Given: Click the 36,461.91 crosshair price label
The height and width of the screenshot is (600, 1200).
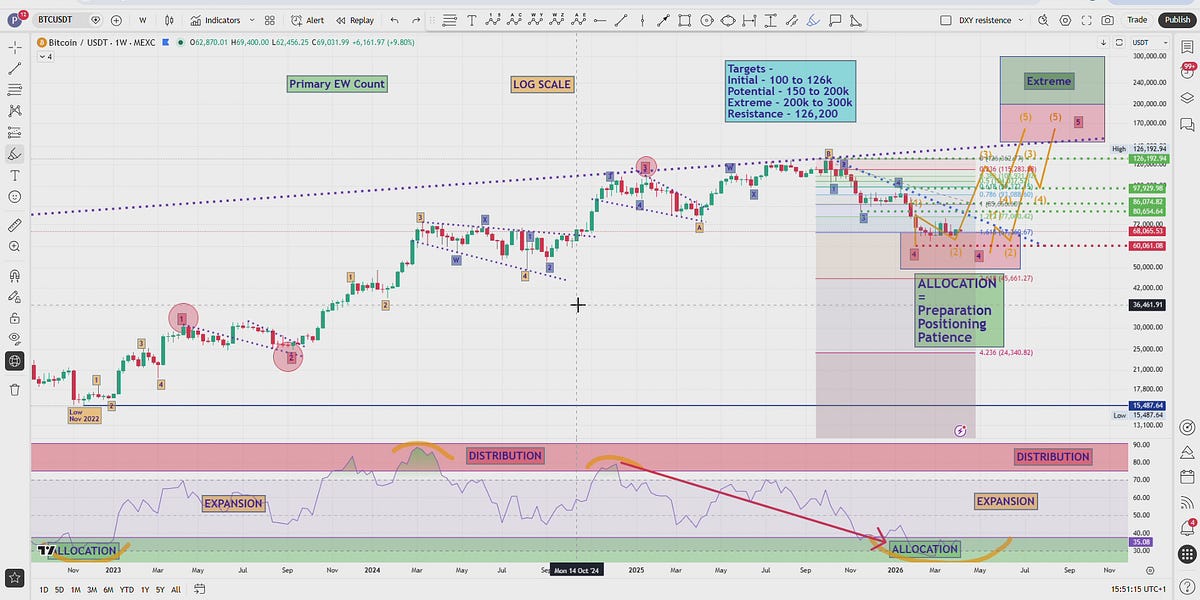Looking at the screenshot, I should coord(1145,305).
